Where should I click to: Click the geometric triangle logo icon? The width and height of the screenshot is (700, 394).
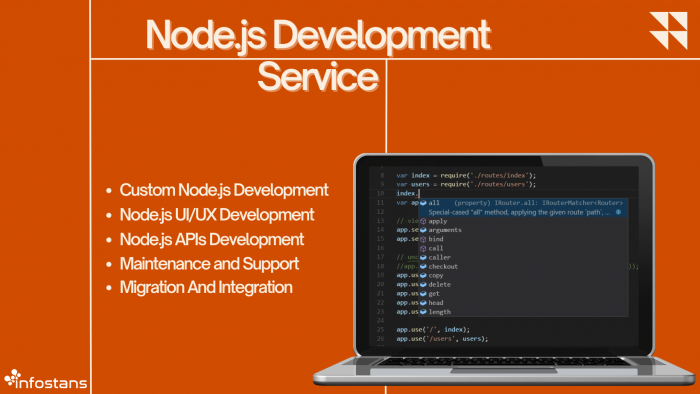pos(668,30)
